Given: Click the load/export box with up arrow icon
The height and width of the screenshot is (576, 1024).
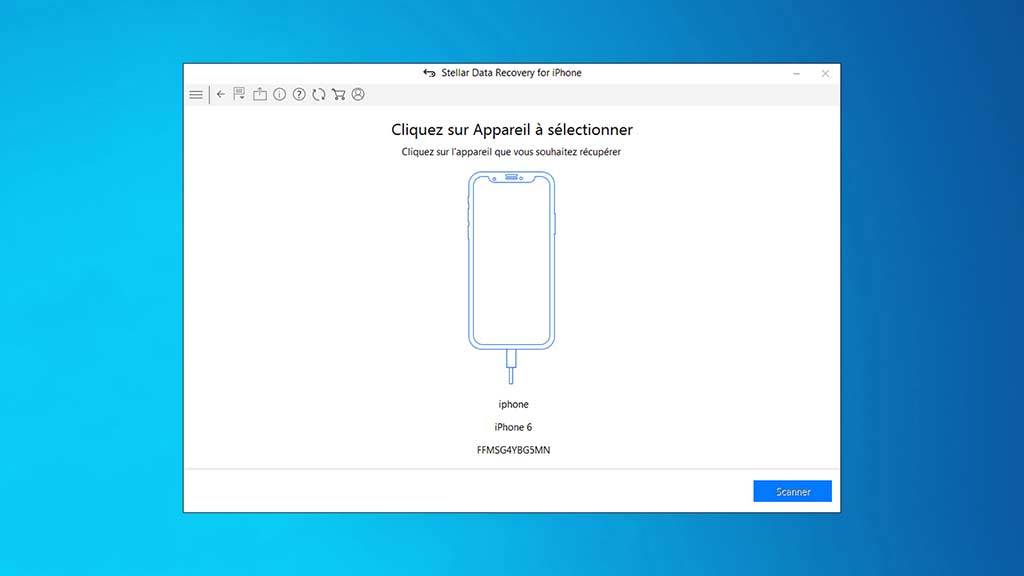Looking at the screenshot, I should (x=260, y=95).
